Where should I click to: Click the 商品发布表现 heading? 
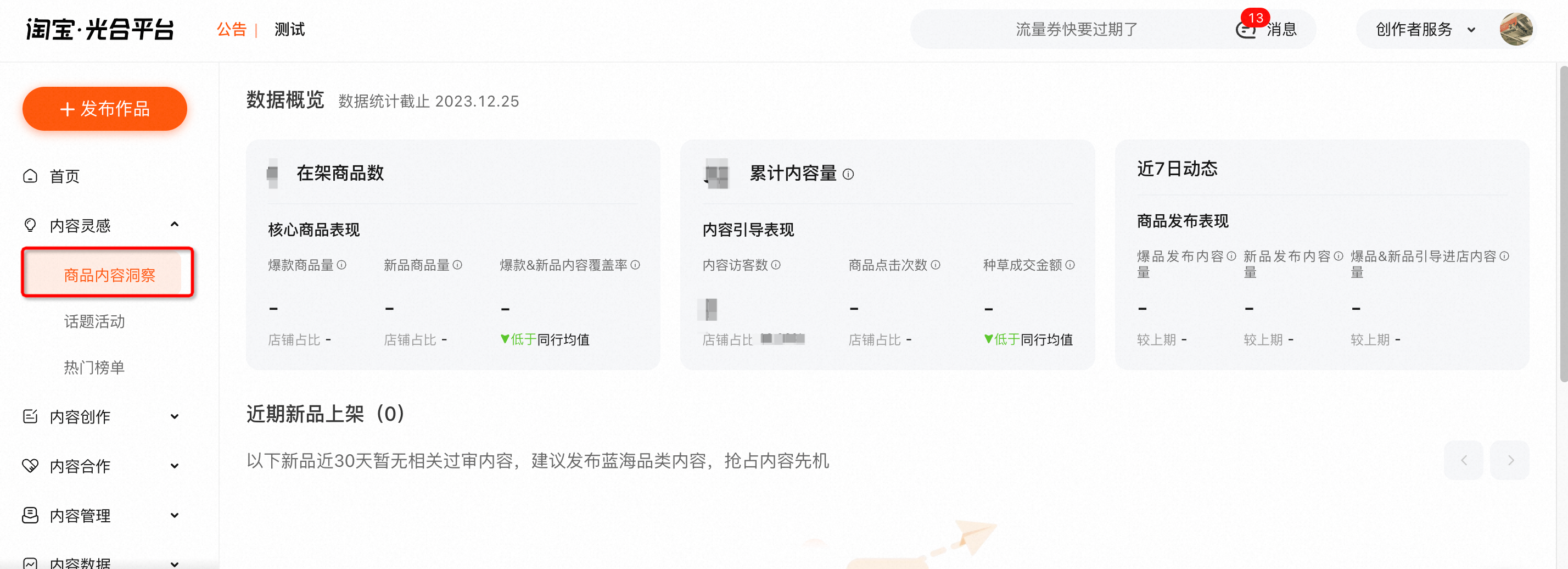coord(1182,221)
